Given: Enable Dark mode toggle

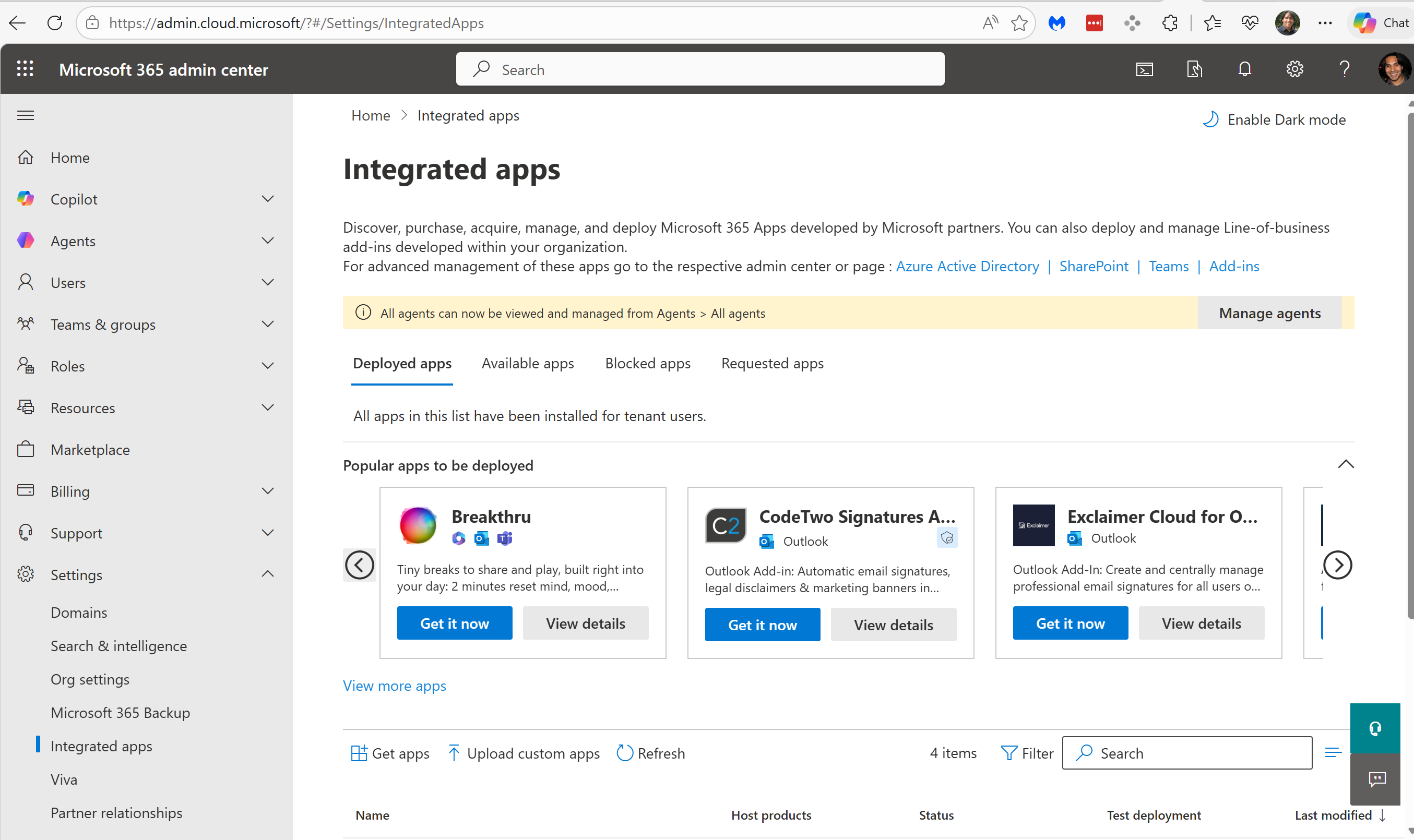Looking at the screenshot, I should coord(1274,119).
